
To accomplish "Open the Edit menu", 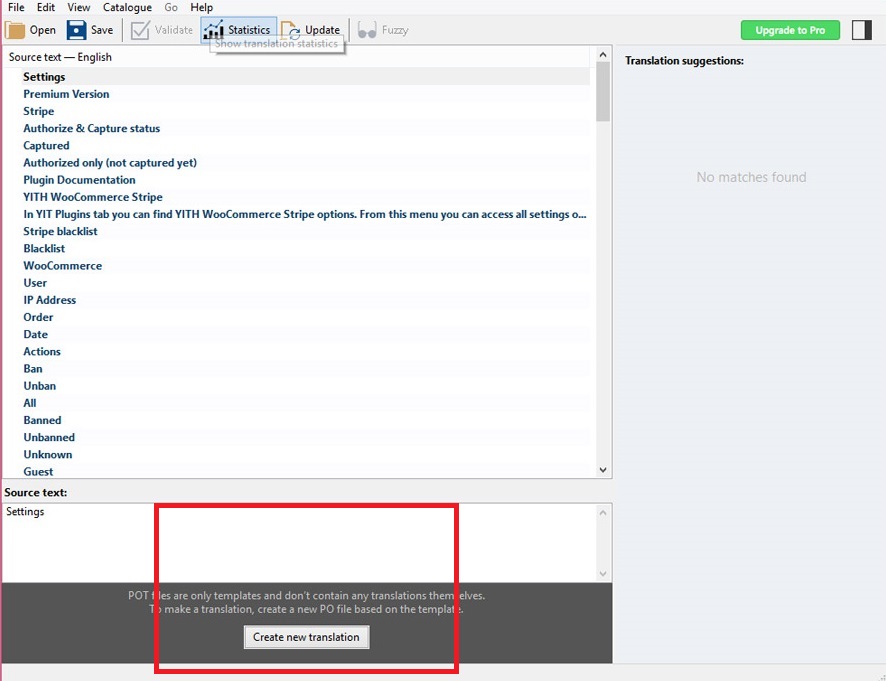I will point(46,7).
